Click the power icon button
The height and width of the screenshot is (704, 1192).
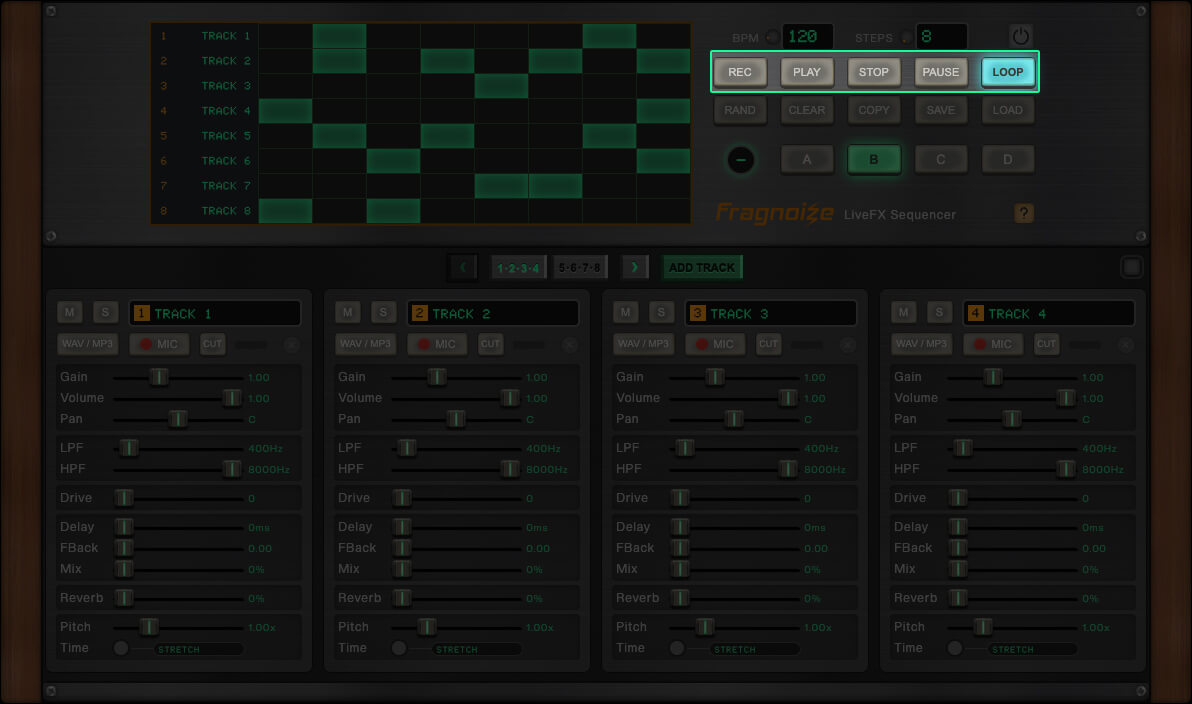(1020, 37)
